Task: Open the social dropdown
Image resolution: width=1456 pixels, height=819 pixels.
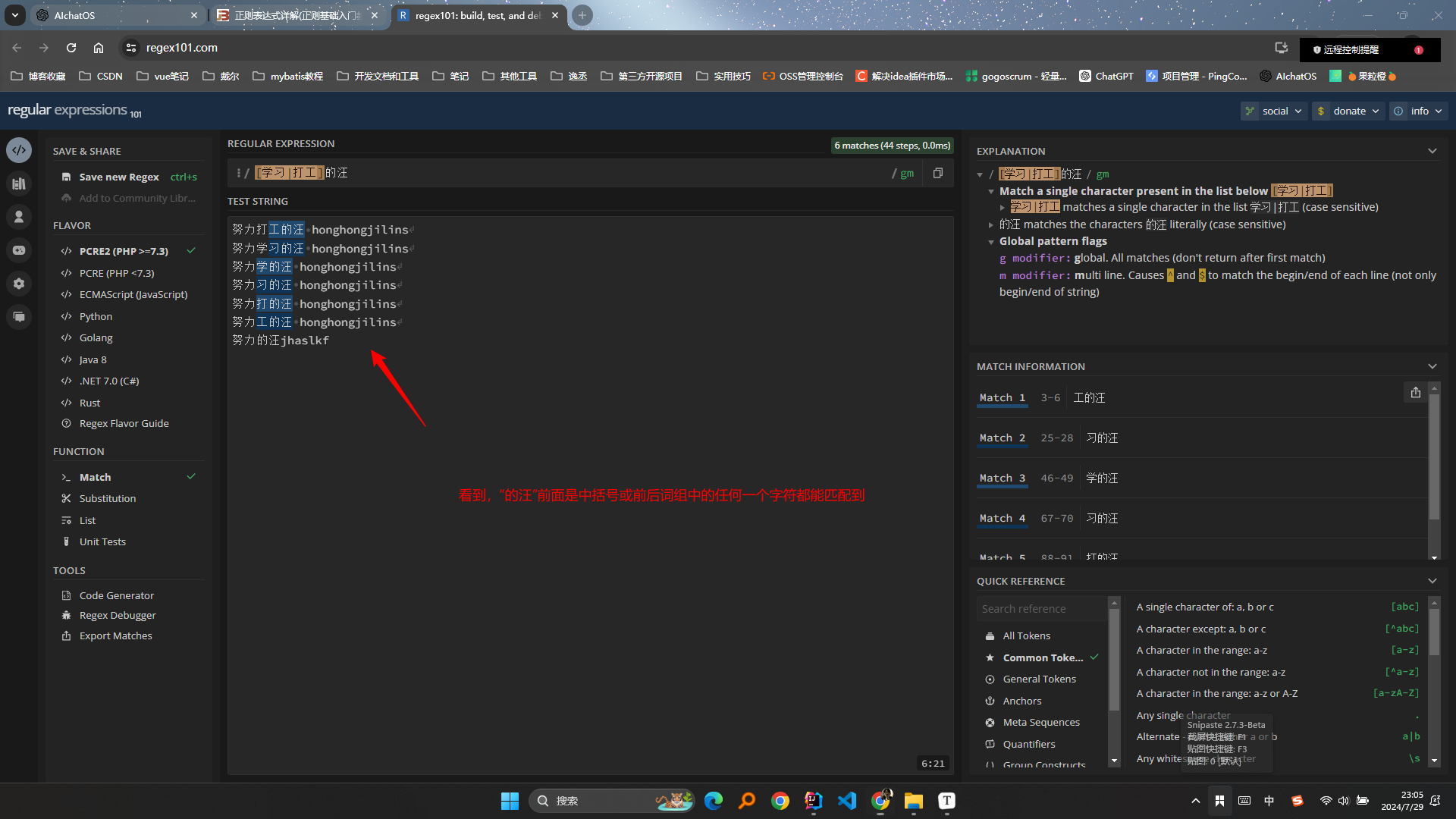Action: click(1274, 111)
